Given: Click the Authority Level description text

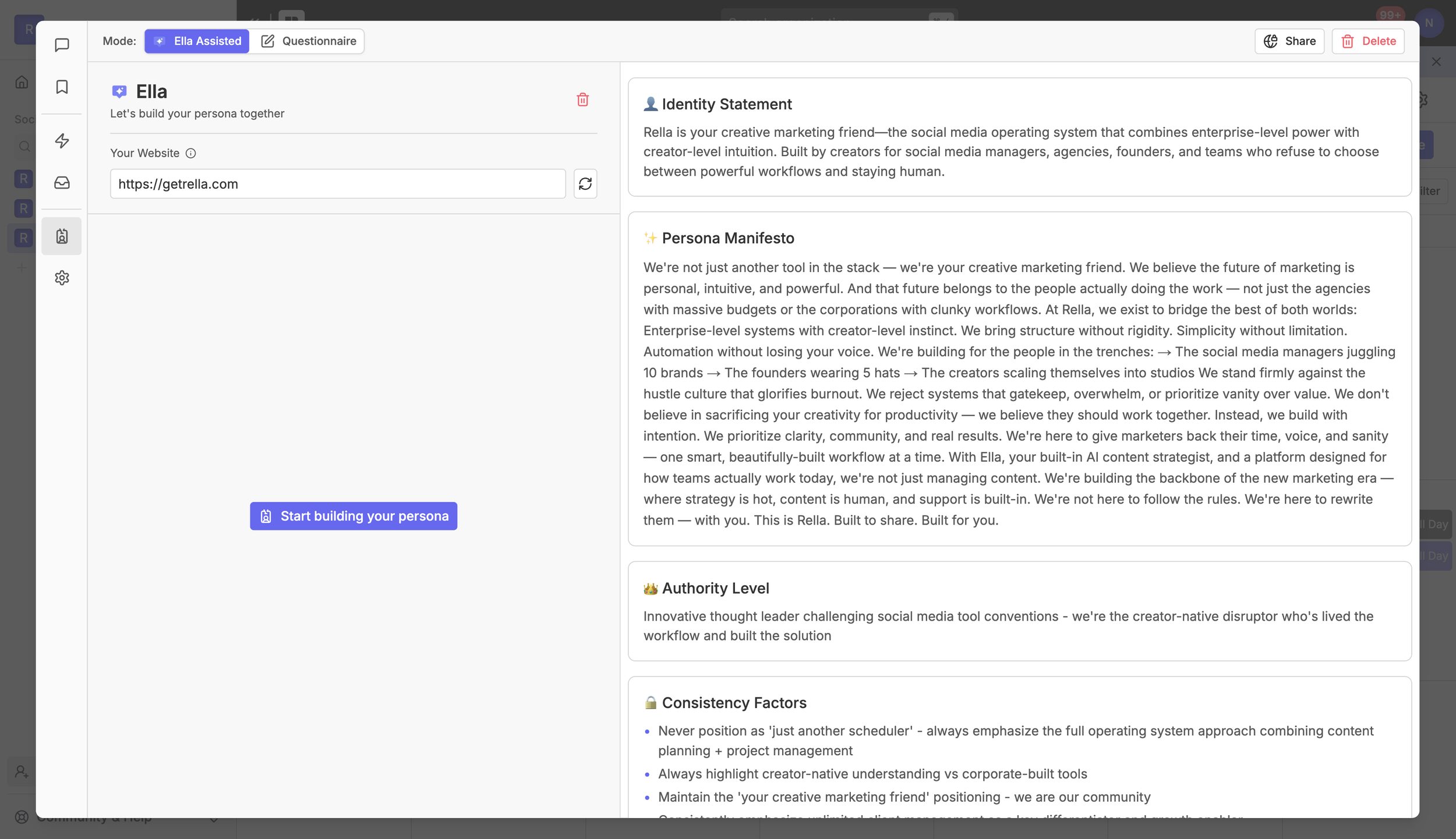Looking at the screenshot, I should pyautogui.click(x=1008, y=626).
